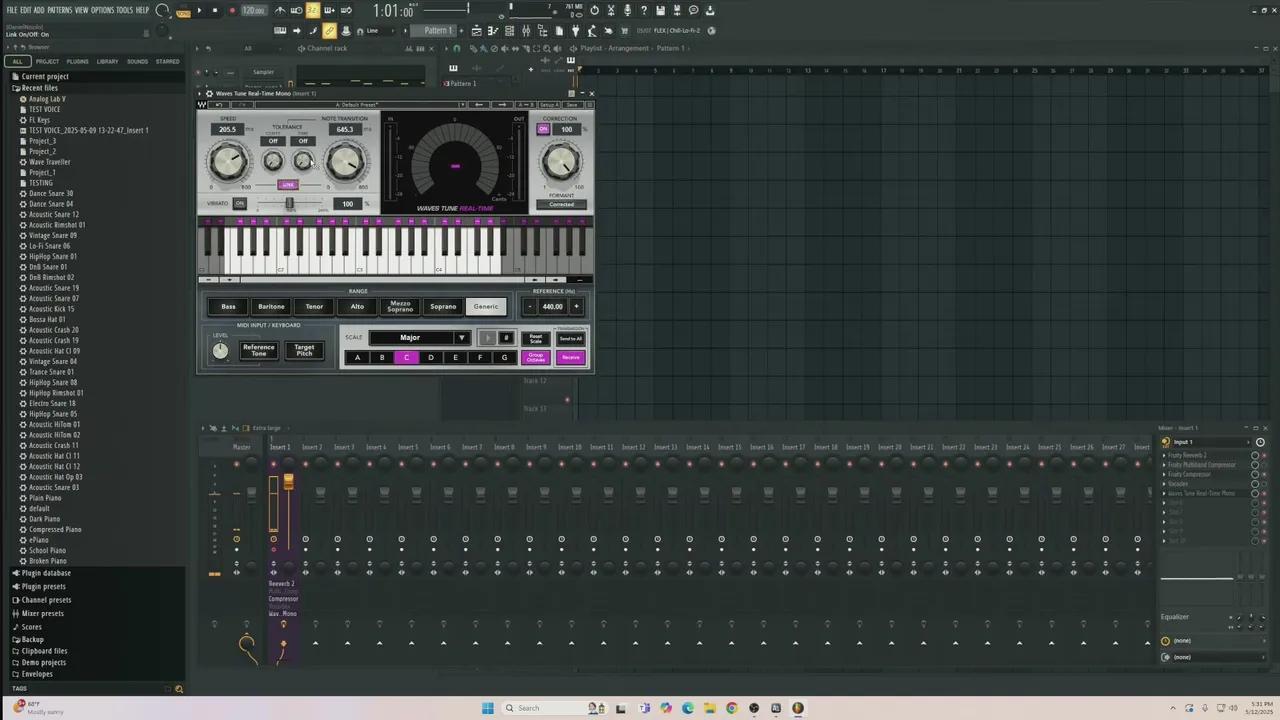Open the mixer view (sliders) icon in toolbar

[x=526, y=31]
